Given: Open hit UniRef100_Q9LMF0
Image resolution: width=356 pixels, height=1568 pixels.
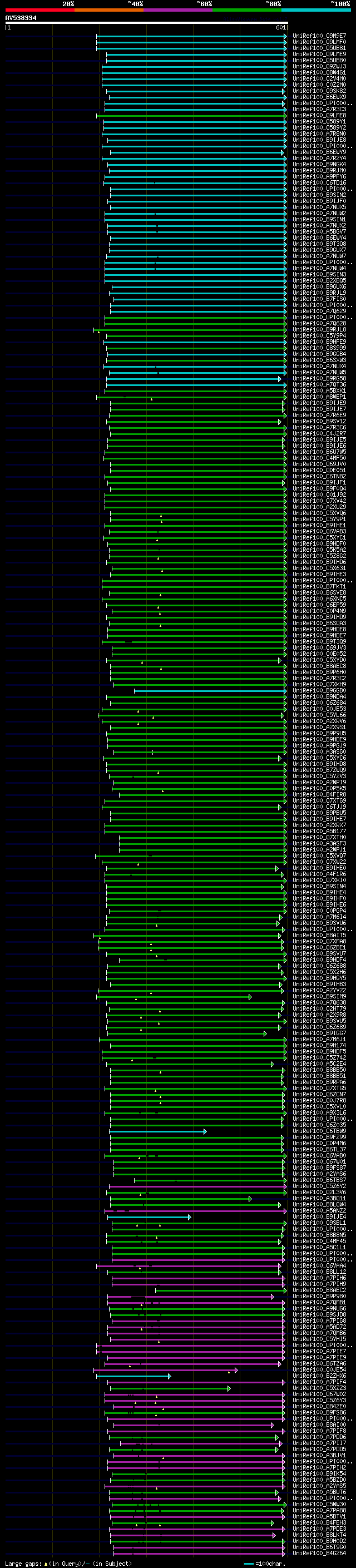Looking at the screenshot, I should pos(319,42).
